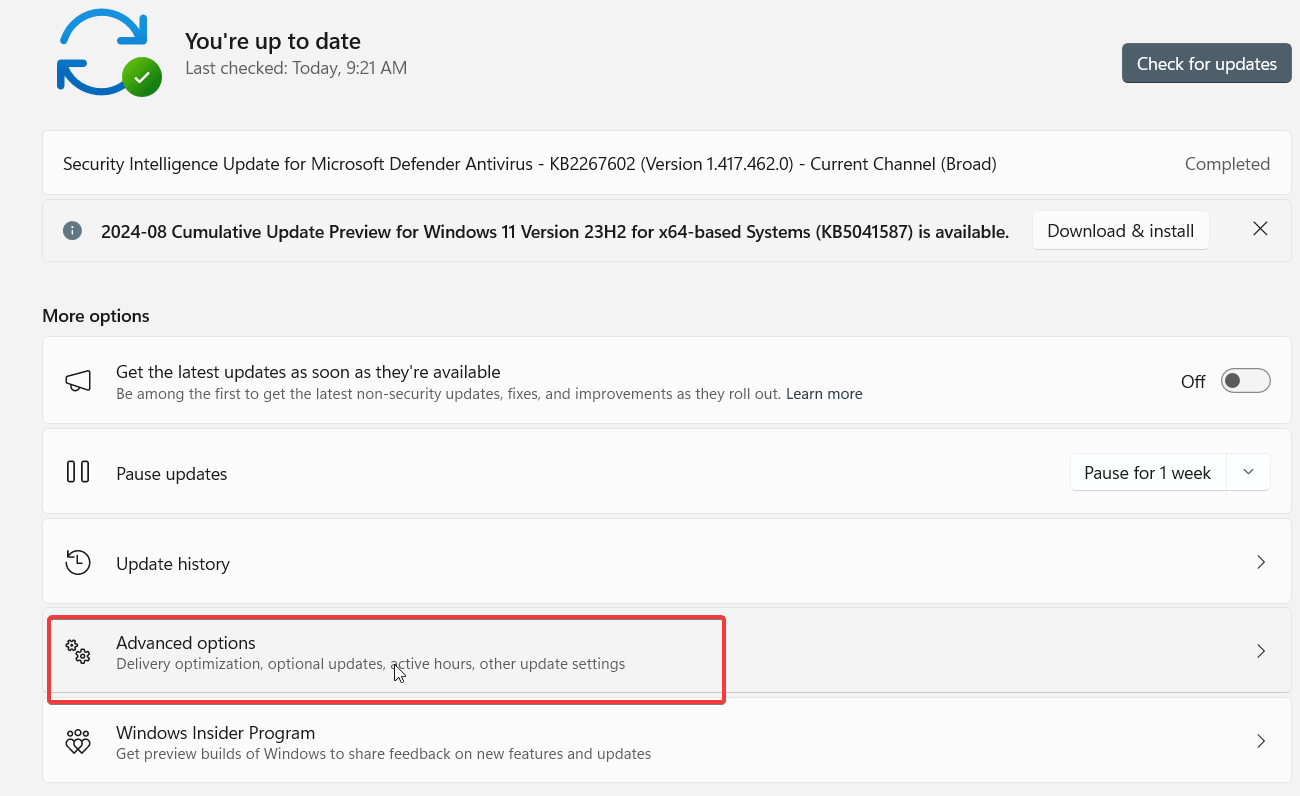Click the Check for updates button
Image resolution: width=1300 pixels, height=796 pixels.
click(x=1206, y=63)
